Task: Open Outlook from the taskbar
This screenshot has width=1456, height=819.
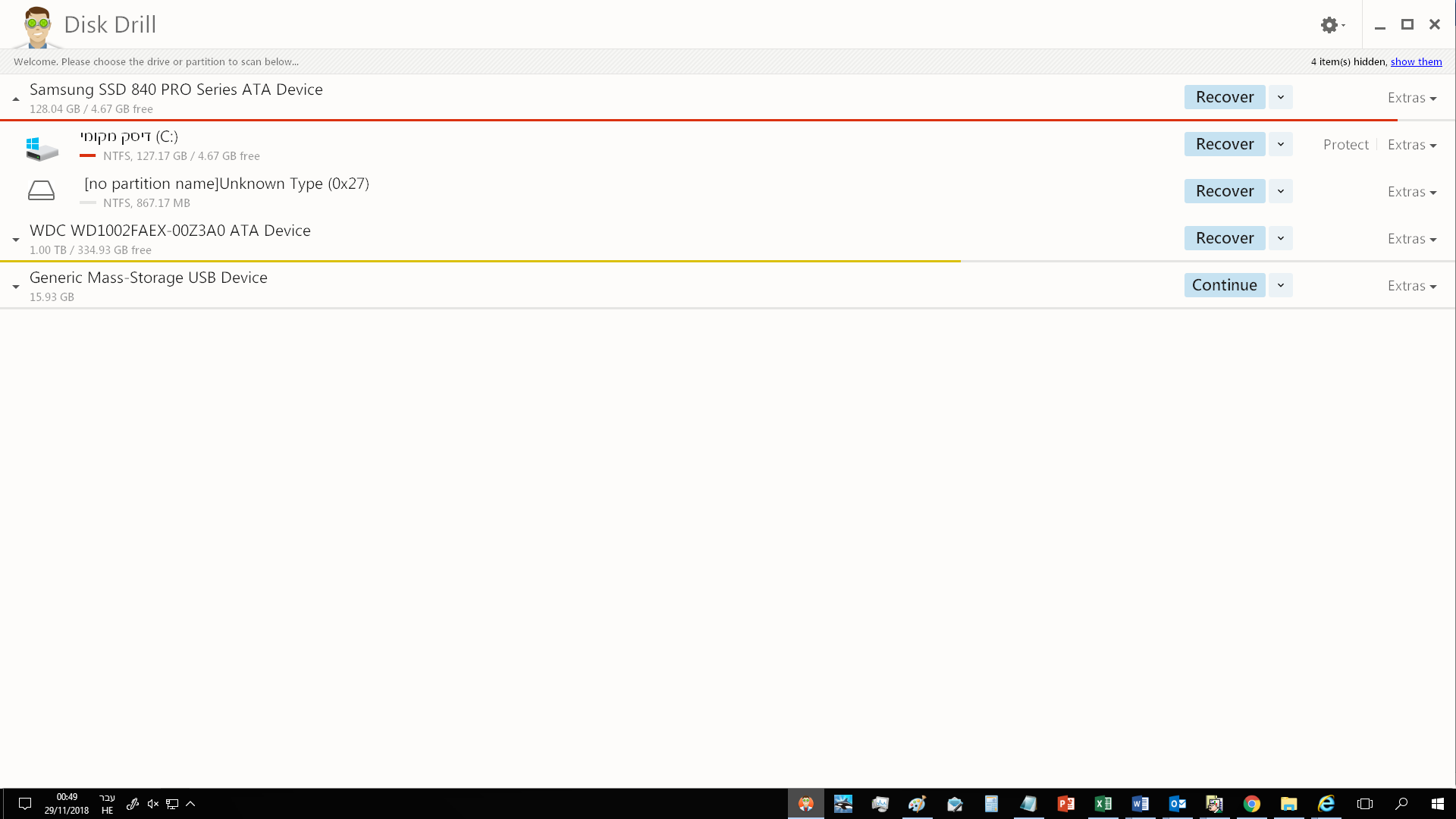Action: coord(1178,804)
